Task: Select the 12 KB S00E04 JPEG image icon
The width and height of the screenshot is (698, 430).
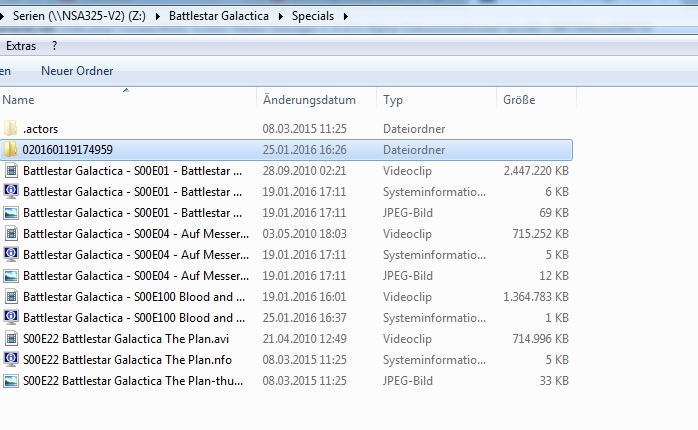Action: click(11, 276)
